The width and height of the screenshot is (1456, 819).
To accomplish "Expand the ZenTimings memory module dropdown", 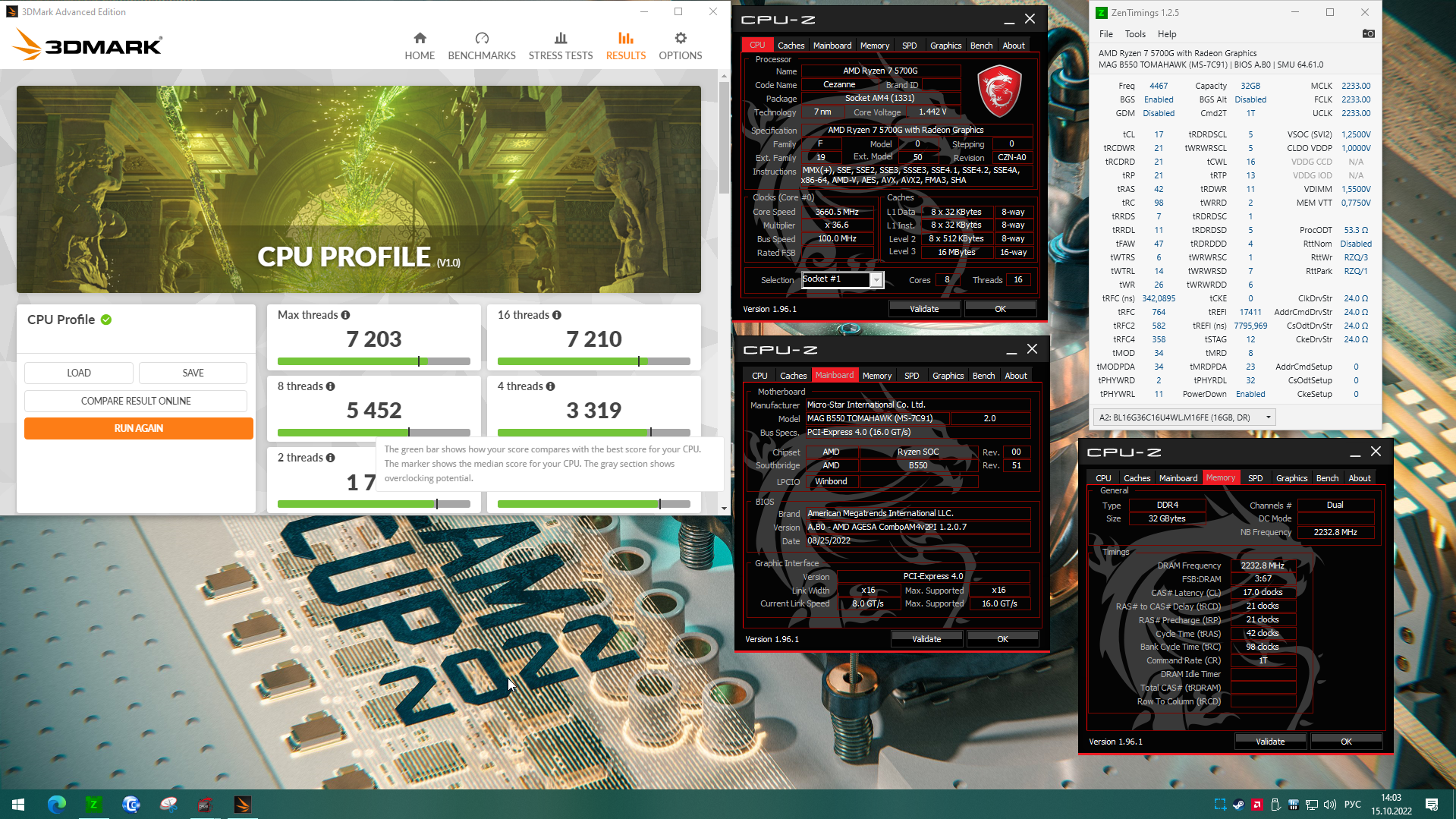I will (x=1268, y=417).
